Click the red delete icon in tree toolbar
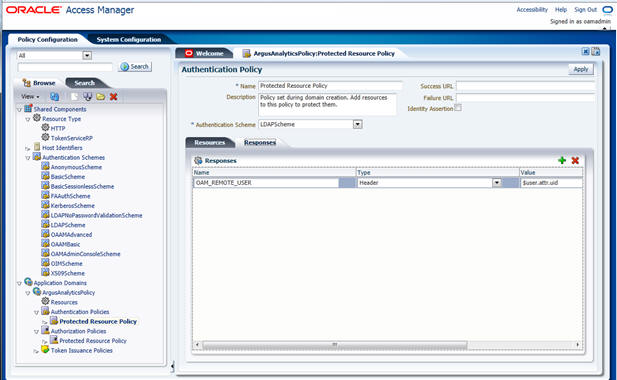 (114, 96)
